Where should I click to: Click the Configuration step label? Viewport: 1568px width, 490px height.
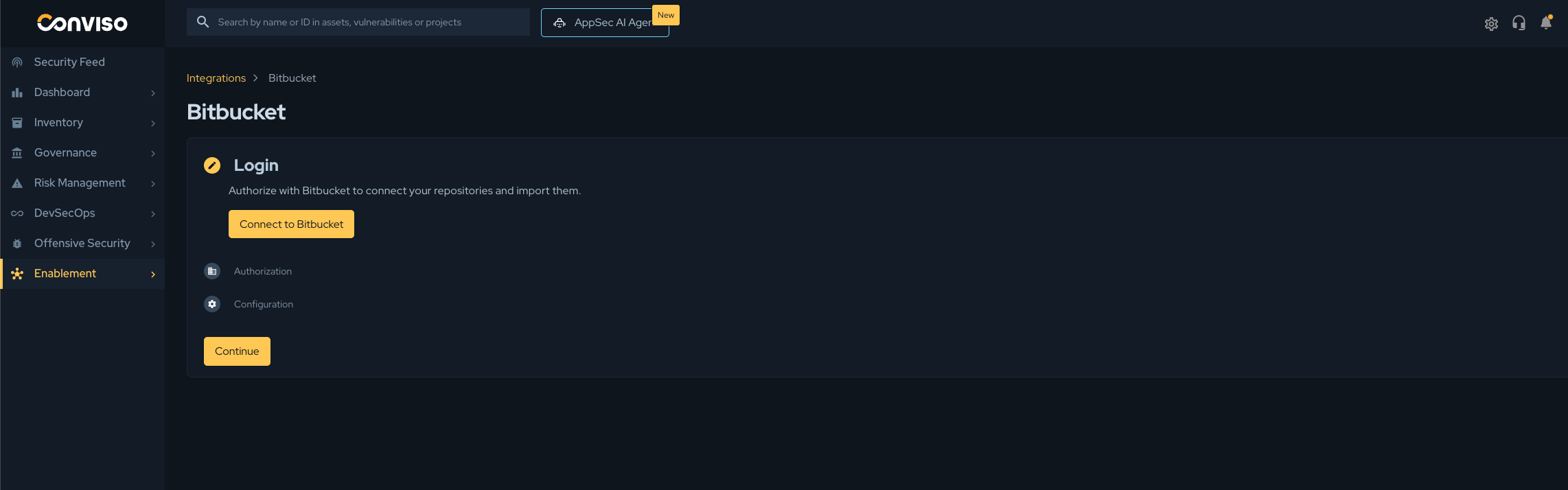[x=264, y=304]
